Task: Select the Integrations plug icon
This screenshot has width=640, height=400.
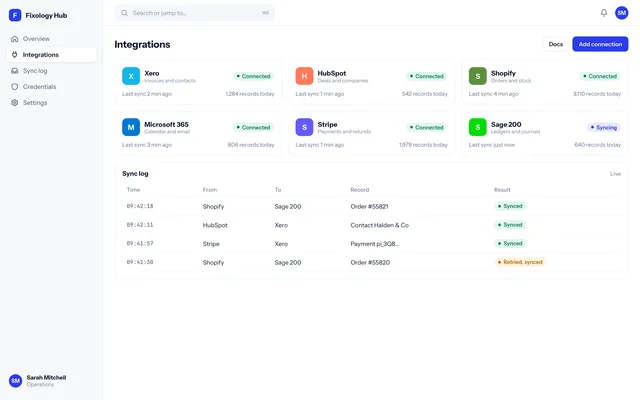Action: click(x=15, y=55)
